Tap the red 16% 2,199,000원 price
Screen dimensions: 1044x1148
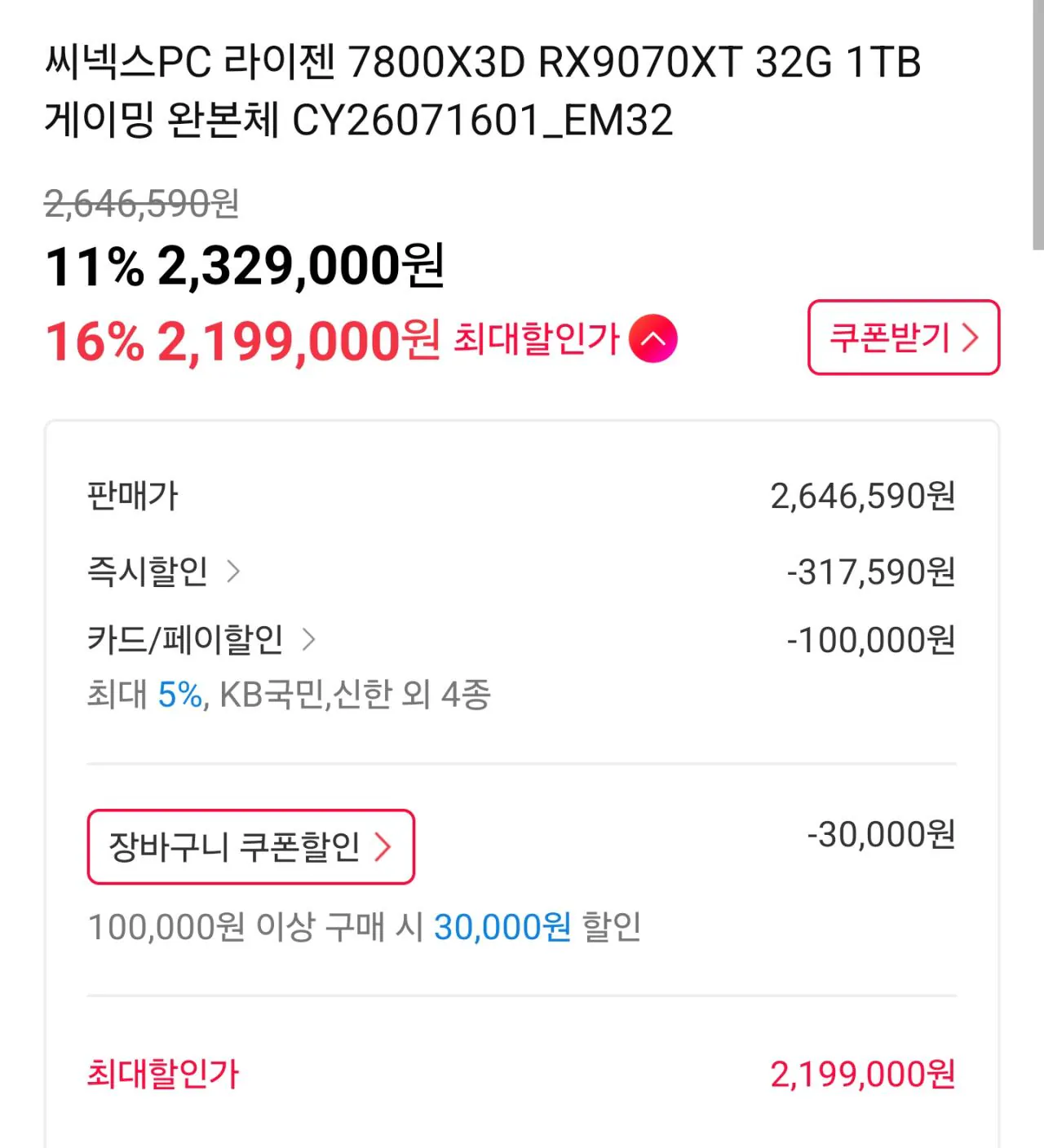pyautogui.click(x=243, y=340)
